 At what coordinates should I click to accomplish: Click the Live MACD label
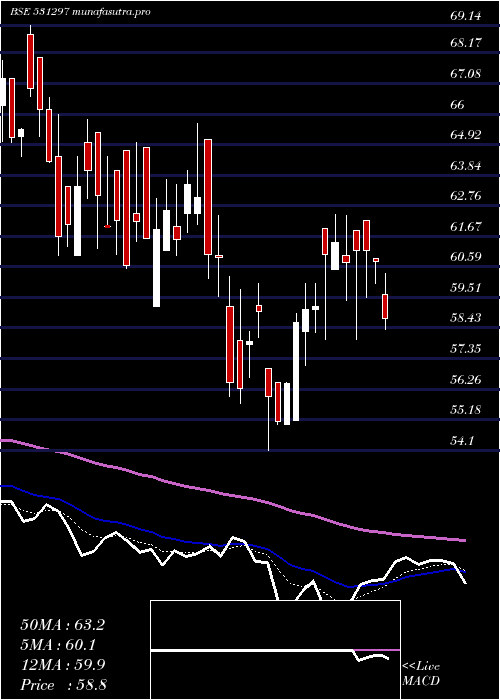(421, 674)
